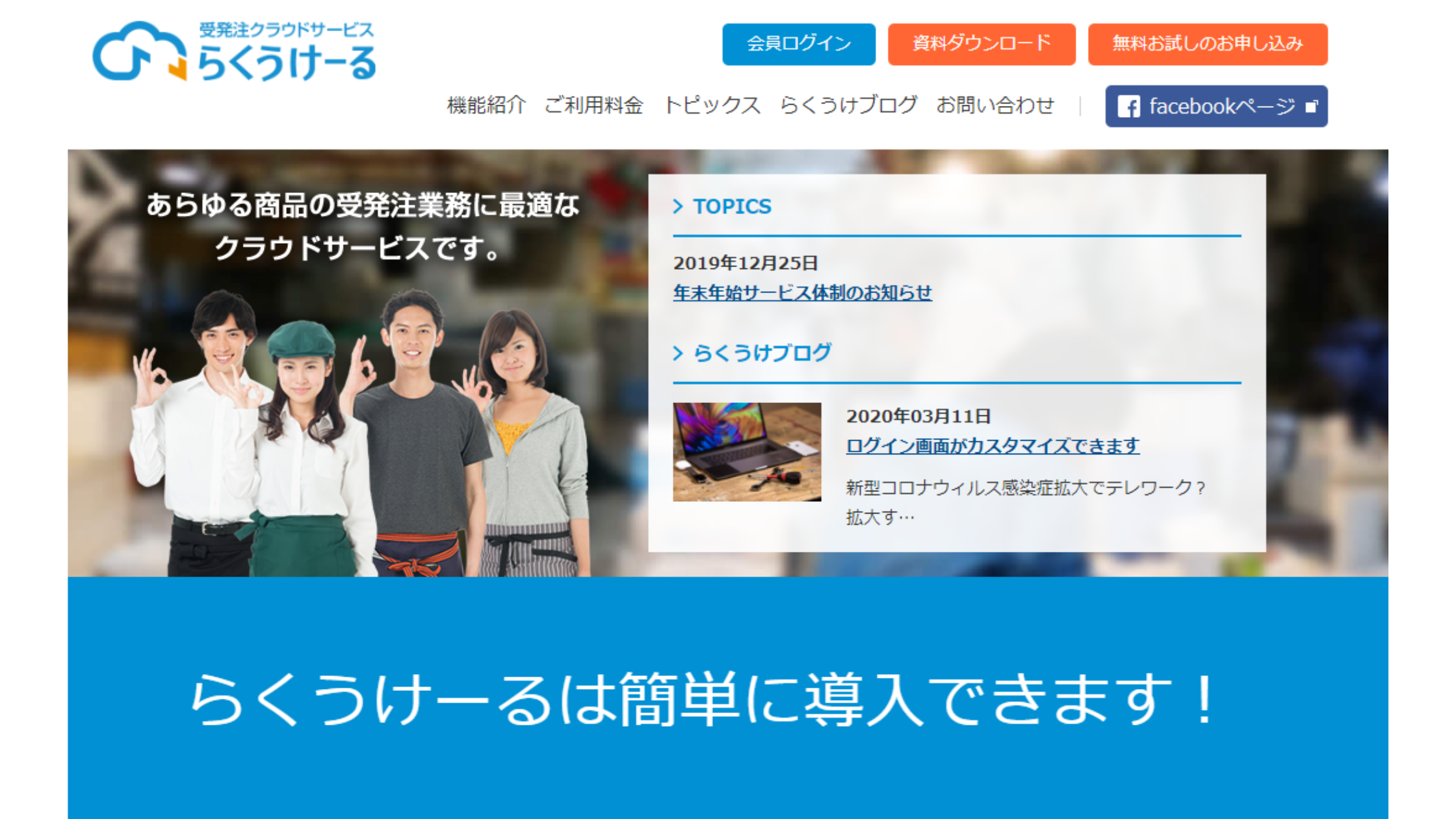Image resolution: width=1456 pixels, height=819 pixels.
Task: Click the 受発注クラウドサービス tagline text
Action: 286,30
